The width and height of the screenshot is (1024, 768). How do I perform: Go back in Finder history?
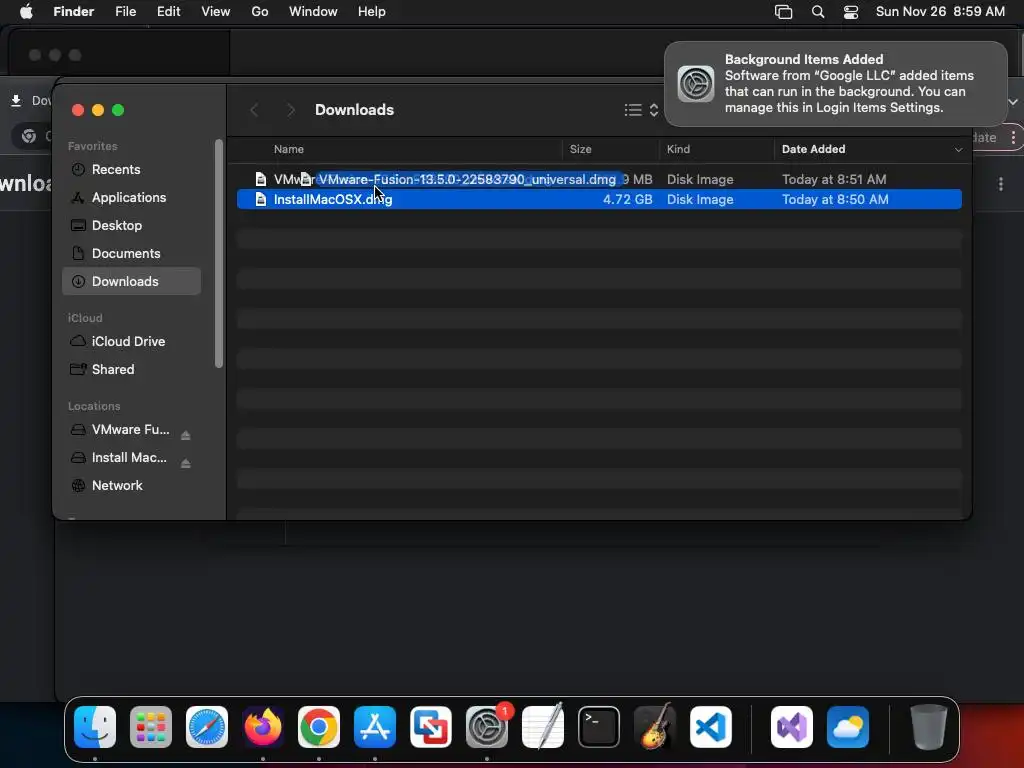255,110
